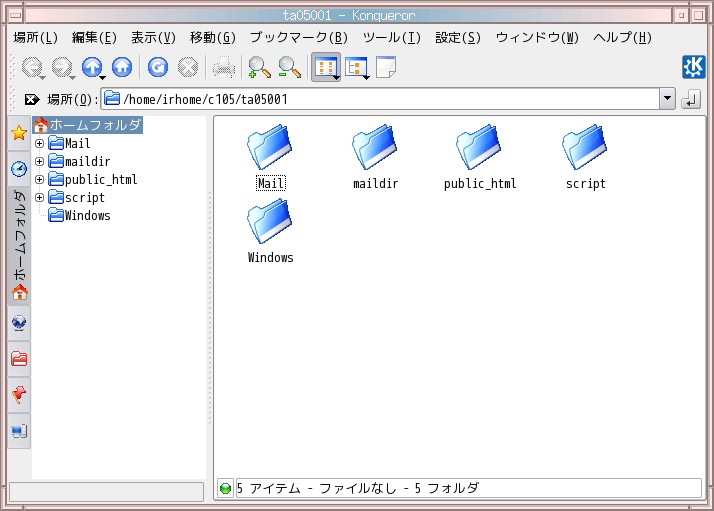Click the blank page toolbar icon
714x511 pixels.
(x=386, y=67)
